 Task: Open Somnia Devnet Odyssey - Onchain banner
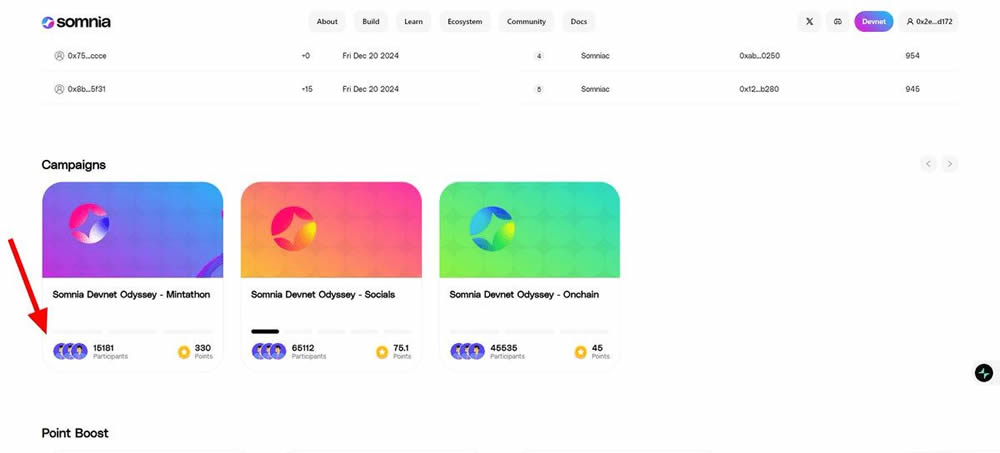pos(529,230)
